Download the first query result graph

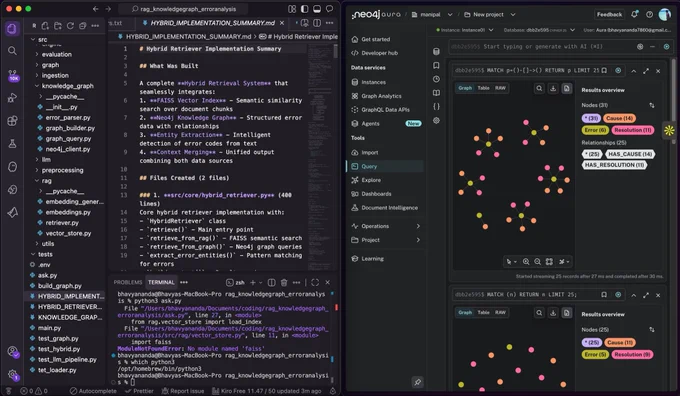click(553, 88)
